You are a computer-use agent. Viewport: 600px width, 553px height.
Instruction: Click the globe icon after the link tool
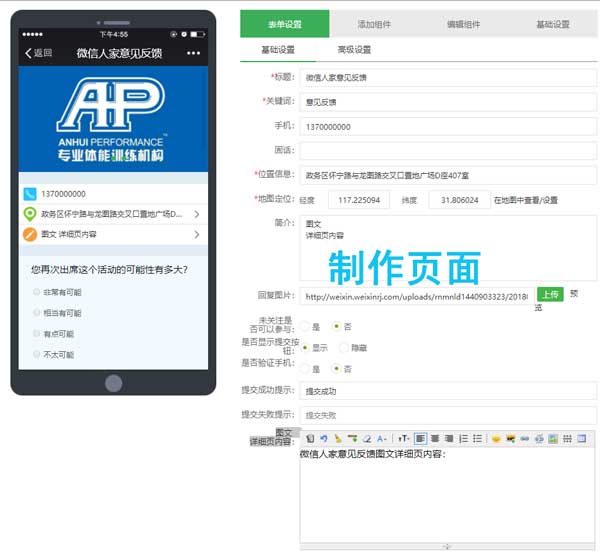click(539, 439)
